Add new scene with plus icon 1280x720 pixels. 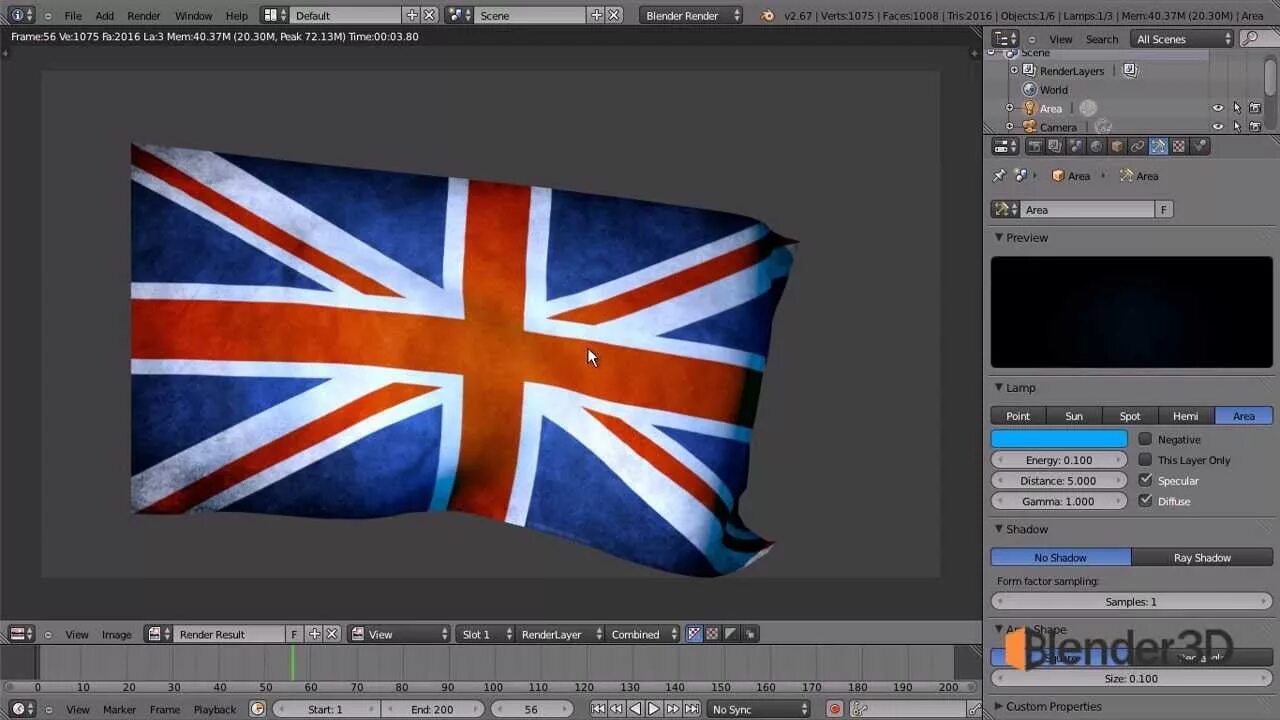597,15
